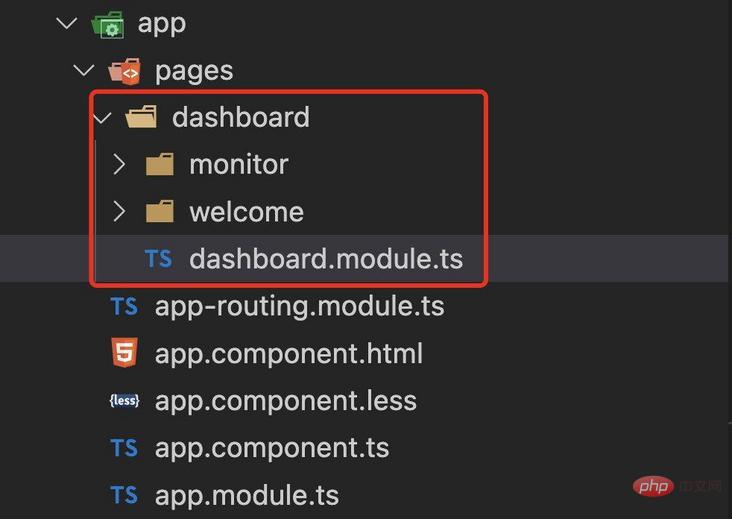Open the dashboard.module.ts file
This screenshot has height=519, width=732.
click(326, 259)
